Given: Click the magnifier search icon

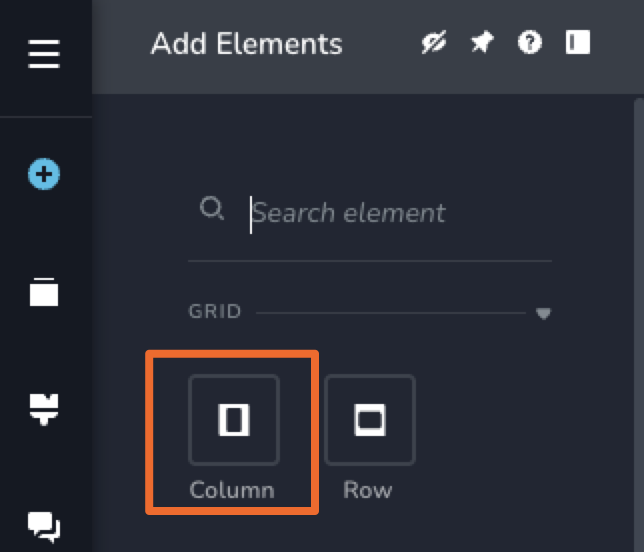Looking at the screenshot, I should click(212, 209).
